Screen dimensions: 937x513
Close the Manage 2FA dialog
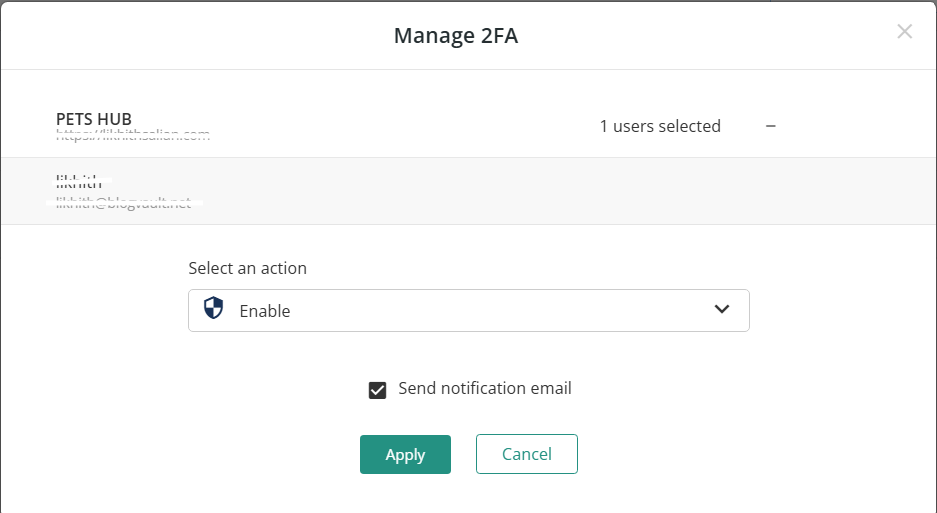pyautogui.click(x=904, y=32)
